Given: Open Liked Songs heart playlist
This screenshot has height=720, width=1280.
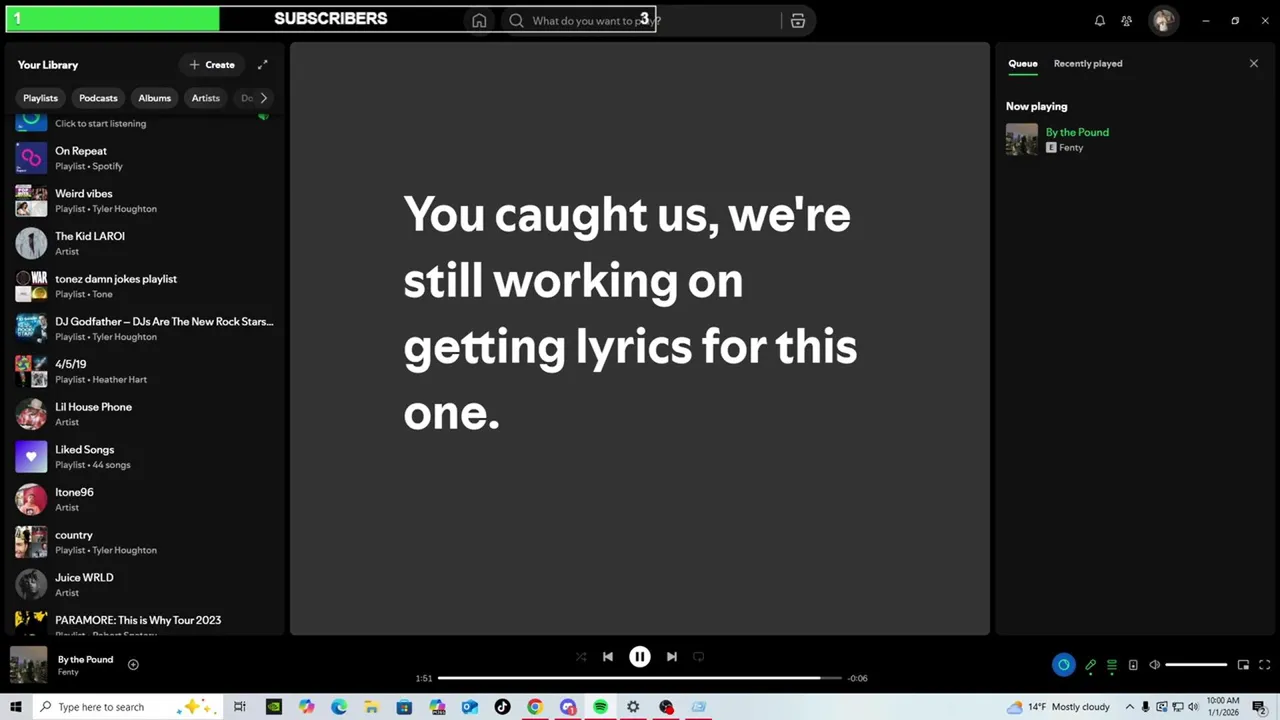Looking at the screenshot, I should click(145, 457).
